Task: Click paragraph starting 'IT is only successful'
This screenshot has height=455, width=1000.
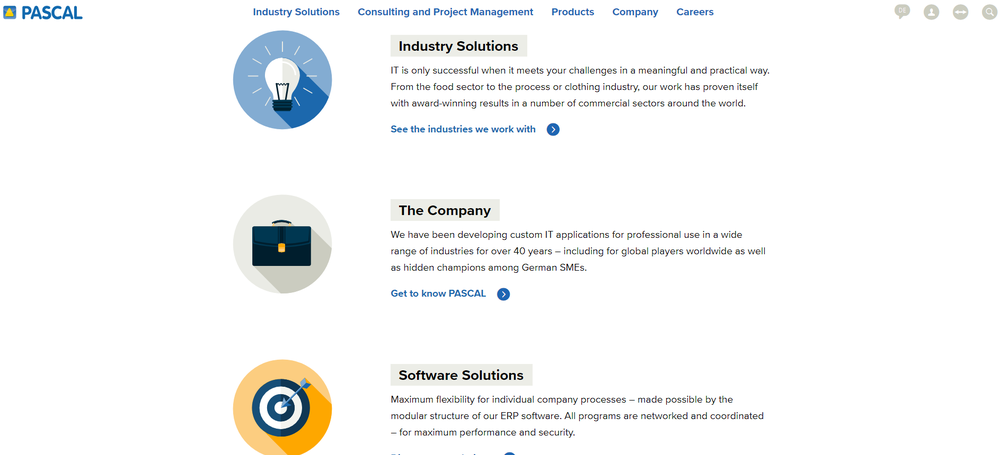Action: 580,87
